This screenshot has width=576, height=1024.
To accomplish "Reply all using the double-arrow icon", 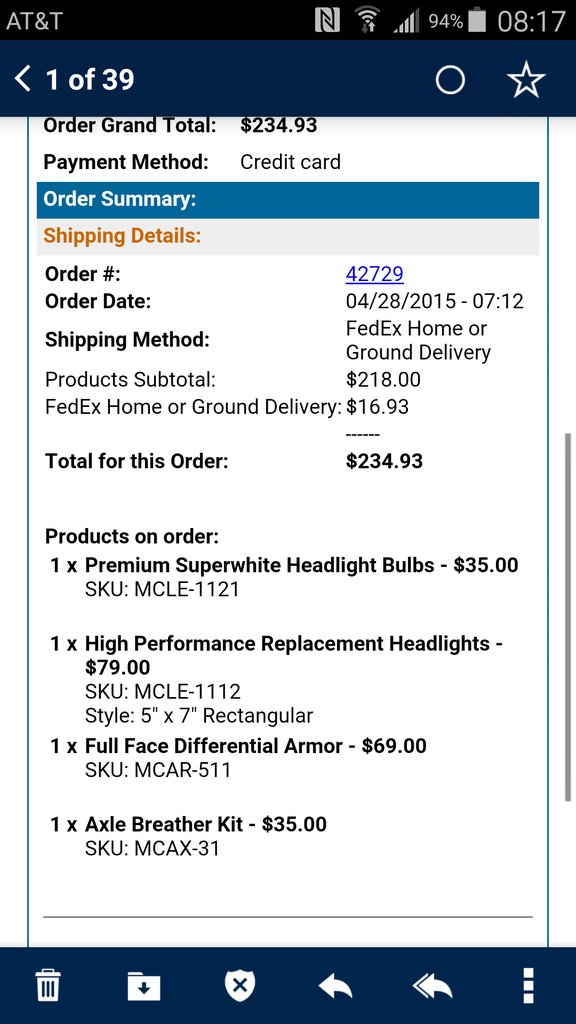I will (x=432, y=985).
